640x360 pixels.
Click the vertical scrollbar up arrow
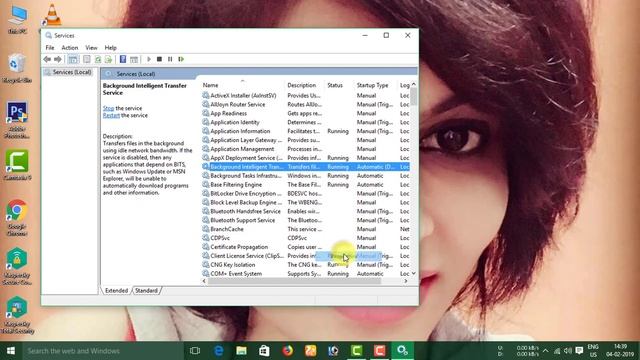point(414,84)
